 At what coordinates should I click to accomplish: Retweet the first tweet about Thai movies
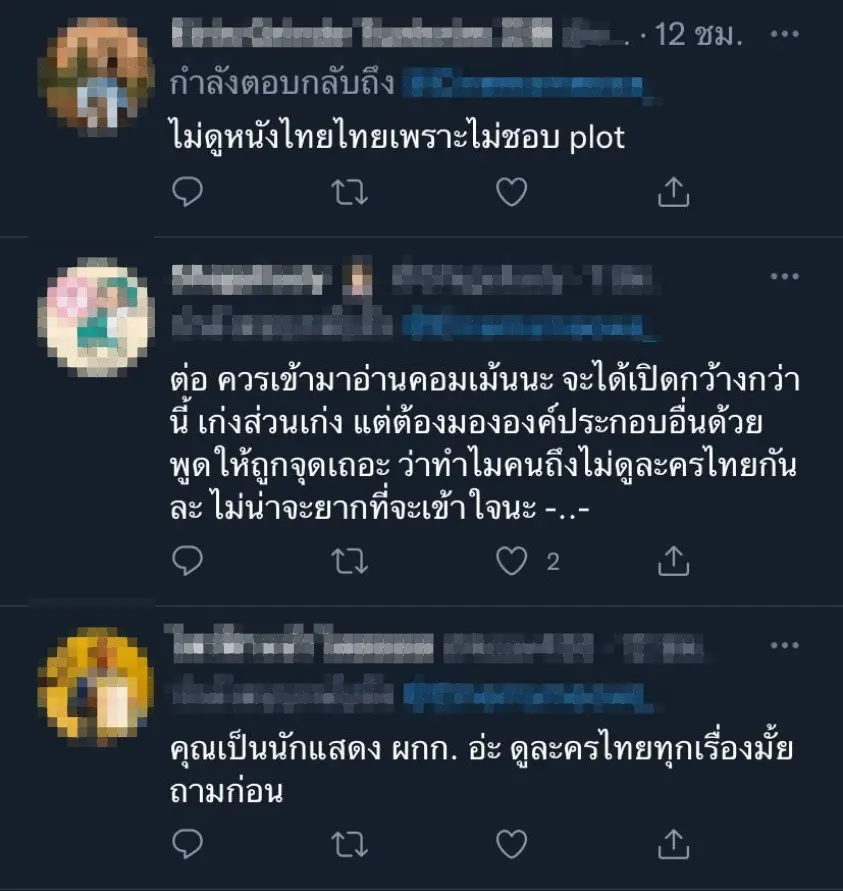349,192
